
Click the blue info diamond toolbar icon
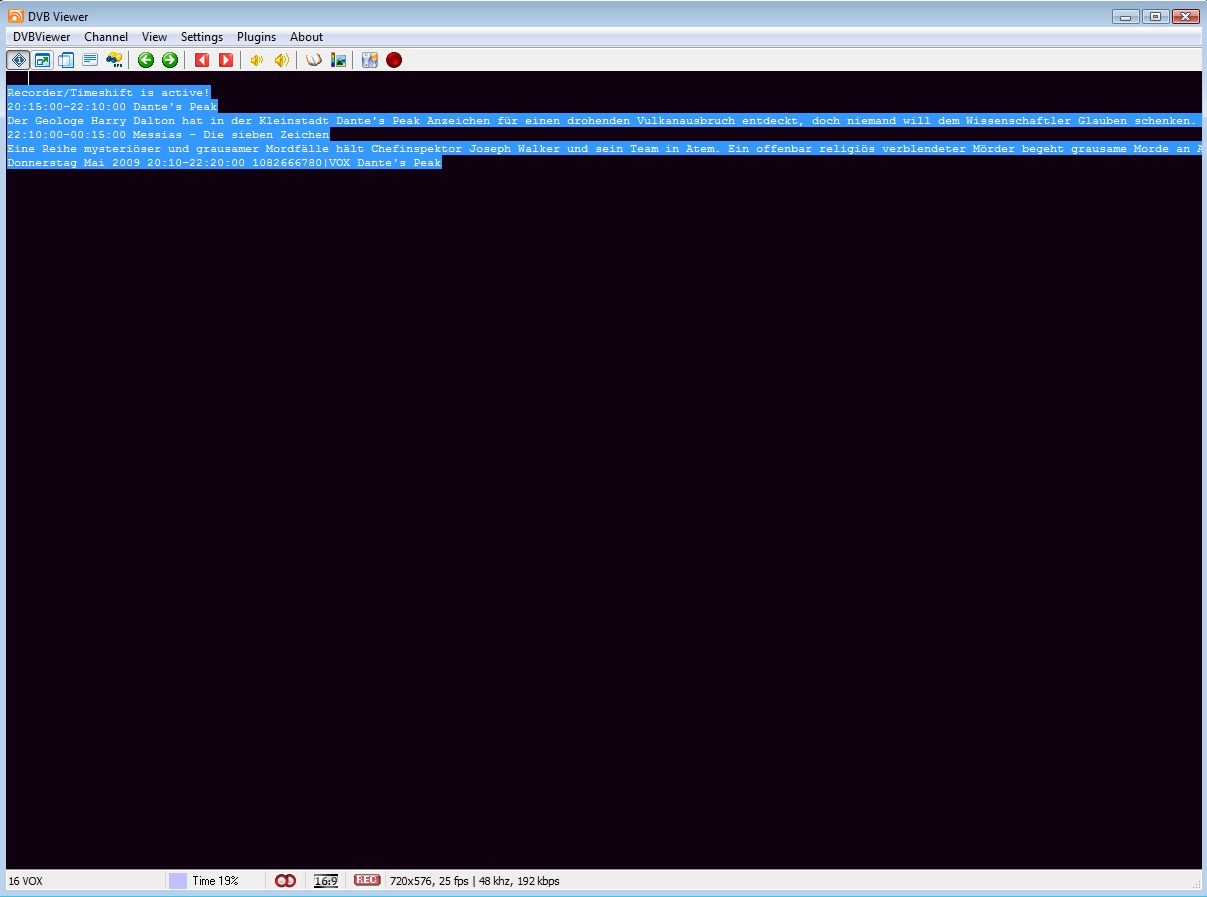tap(18, 60)
